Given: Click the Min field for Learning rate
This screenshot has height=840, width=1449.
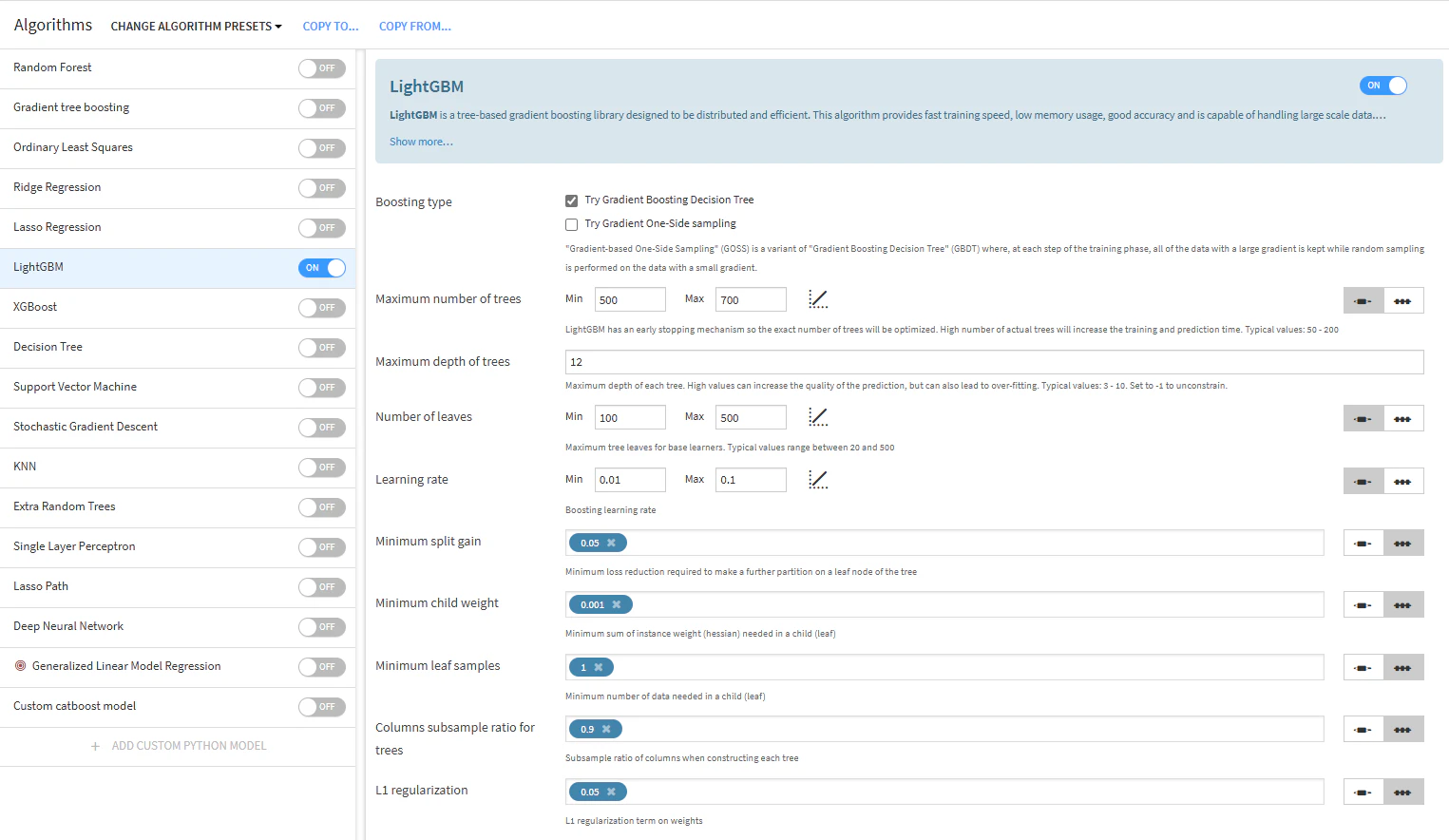Looking at the screenshot, I should click(x=630, y=480).
